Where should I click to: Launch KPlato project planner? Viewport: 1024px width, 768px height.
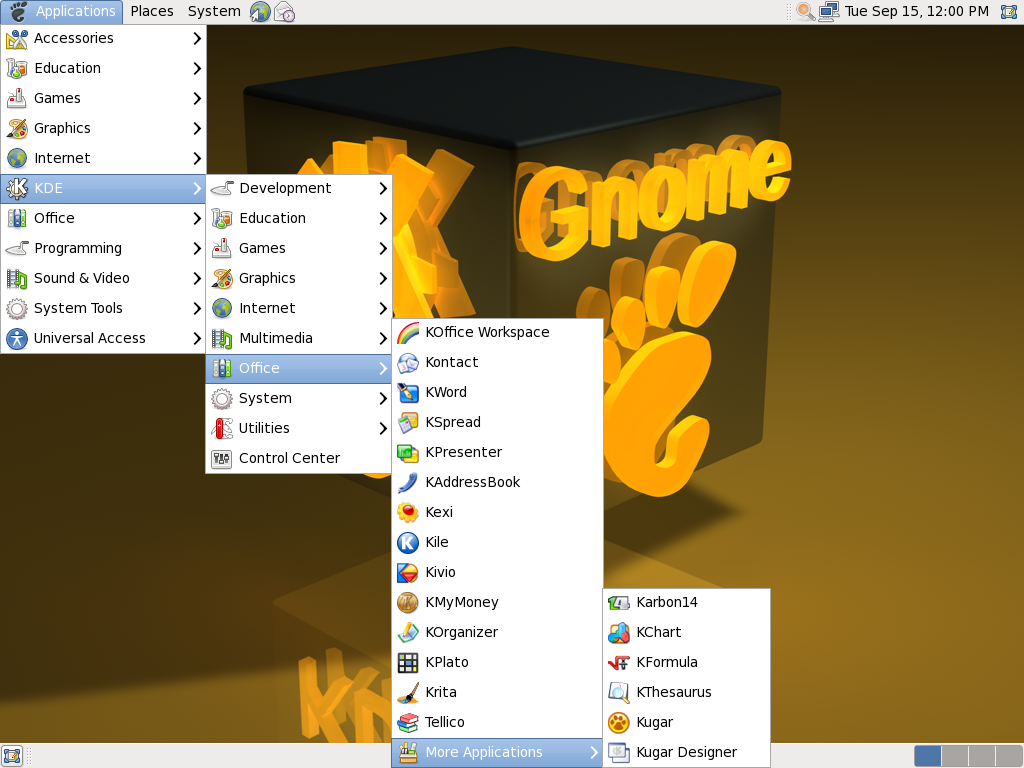click(496, 662)
